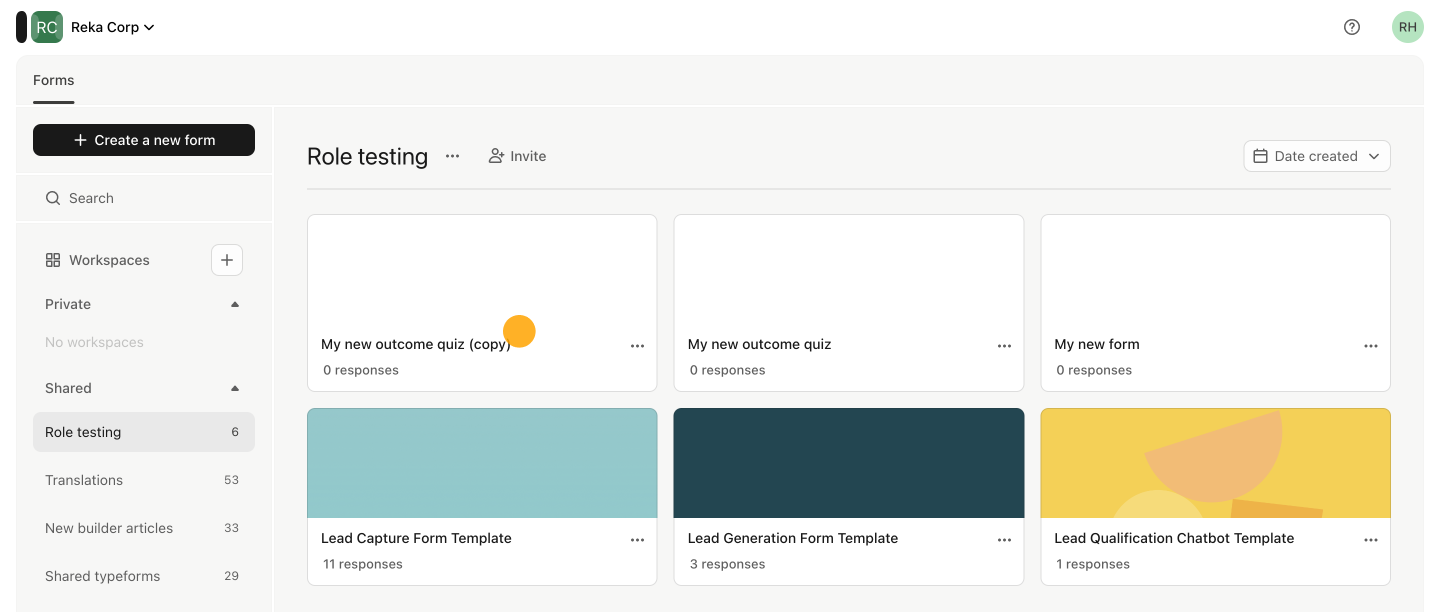Click Create a new form button
Image resolution: width=1440 pixels, height=612 pixels.
click(144, 140)
